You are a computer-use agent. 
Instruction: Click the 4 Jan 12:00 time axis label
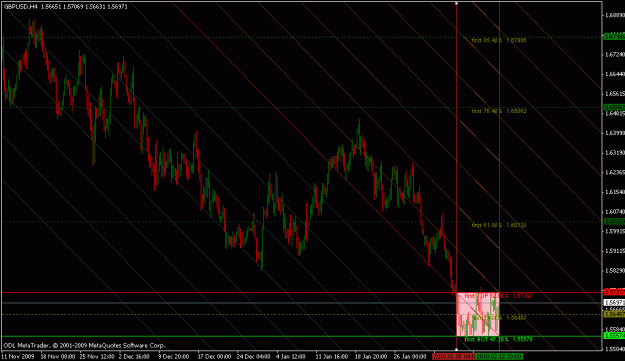(292, 356)
